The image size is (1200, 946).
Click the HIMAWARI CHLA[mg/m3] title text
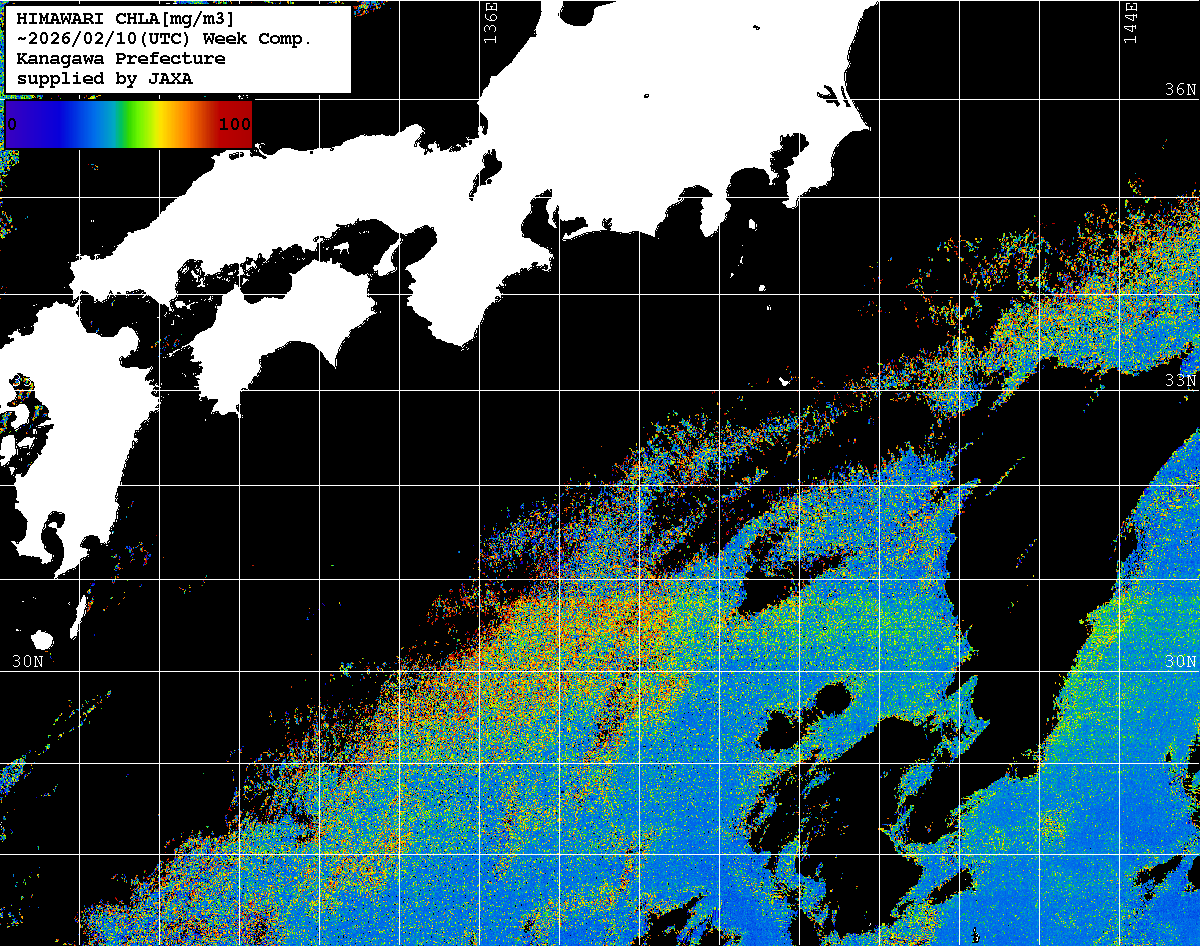click(126, 19)
